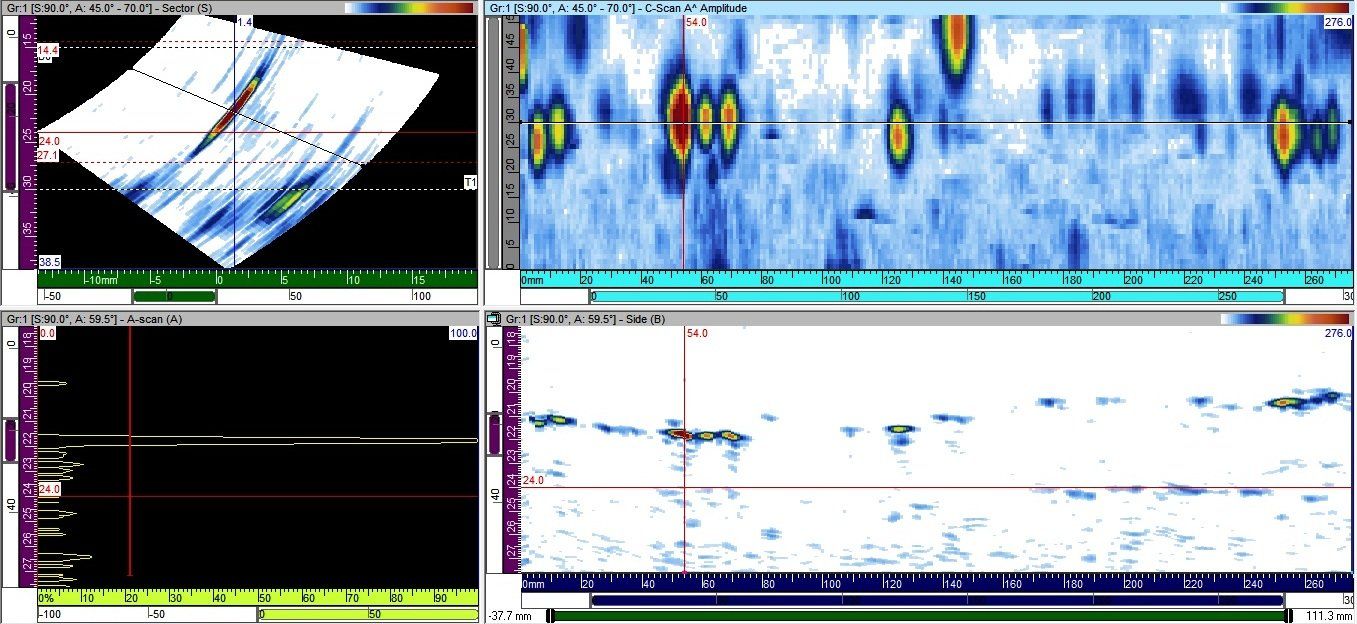Click the 54.0 cursor label in Side view
Image resolution: width=1357 pixels, height=624 pixels.
(696, 333)
